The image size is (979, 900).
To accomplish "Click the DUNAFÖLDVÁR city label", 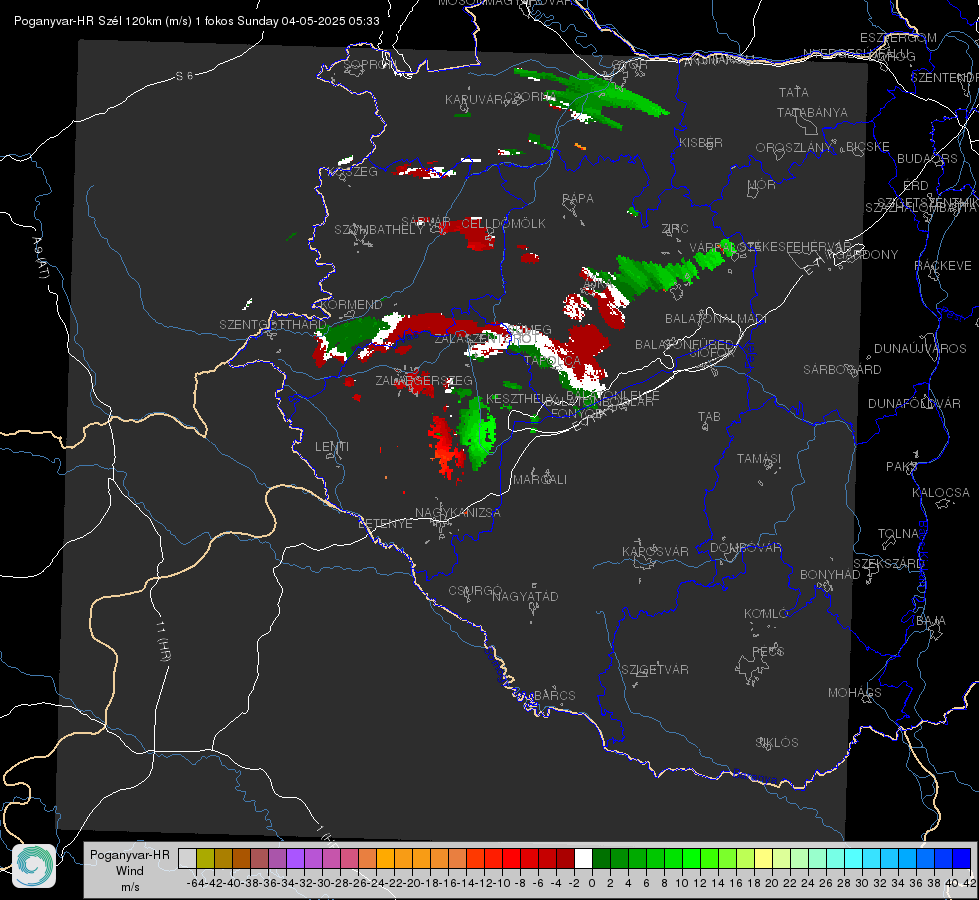I will point(914,403).
